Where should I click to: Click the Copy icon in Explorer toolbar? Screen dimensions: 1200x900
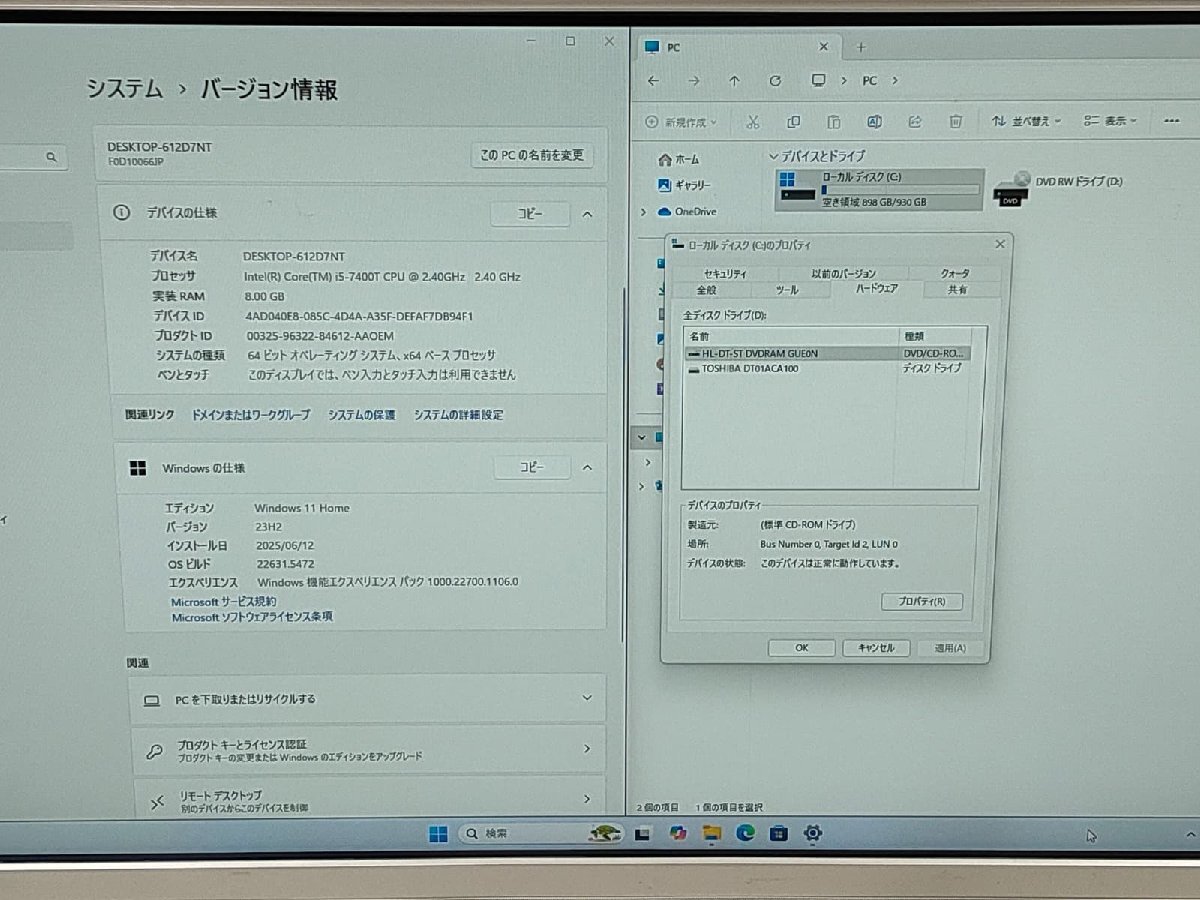click(793, 121)
